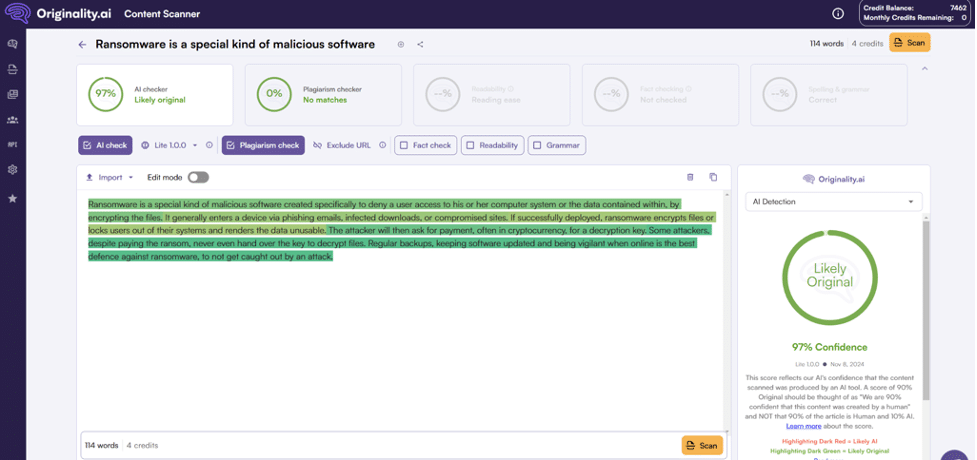Click the '114 words' count at the top

point(827,44)
